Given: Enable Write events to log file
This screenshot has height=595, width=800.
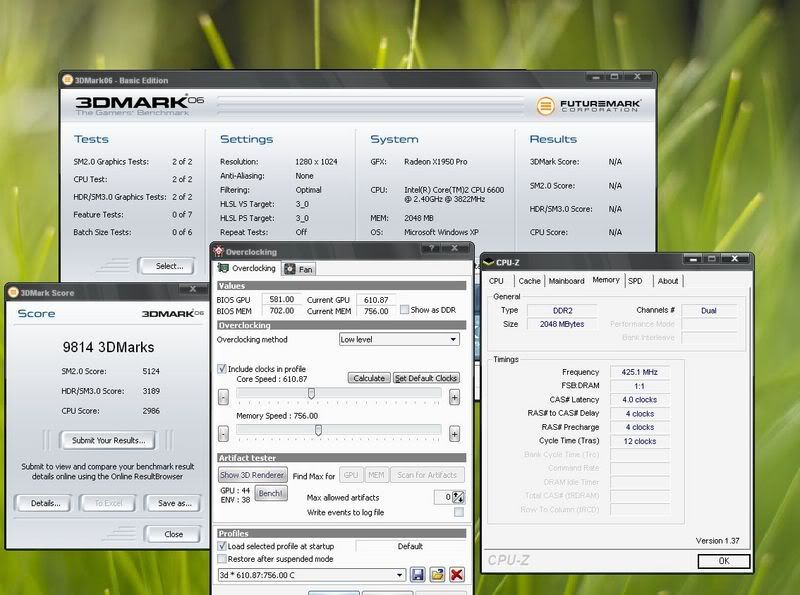Looking at the screenshot, I should point(459,512).
